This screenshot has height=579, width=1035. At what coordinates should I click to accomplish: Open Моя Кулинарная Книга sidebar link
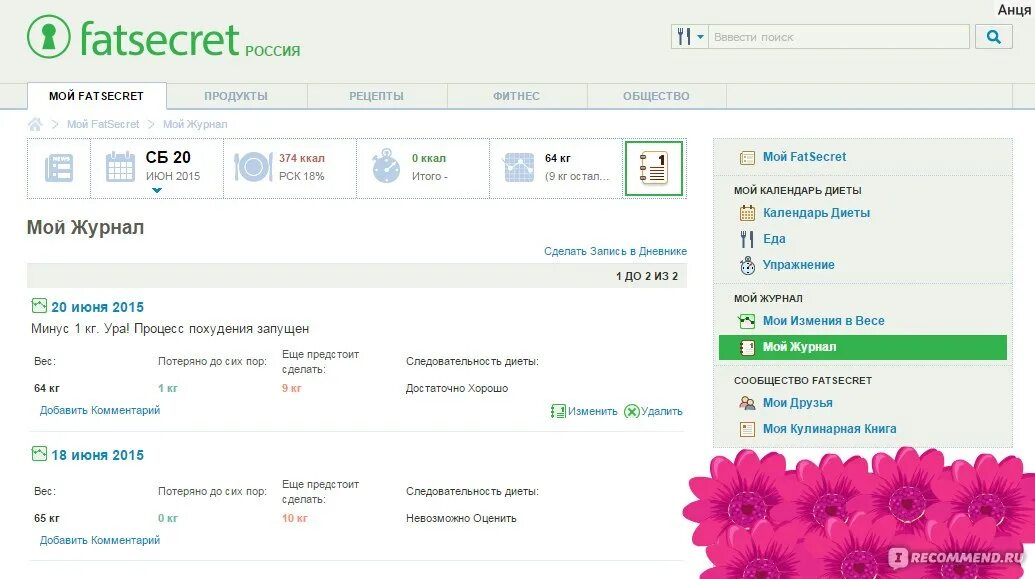[x=830, y=428]
